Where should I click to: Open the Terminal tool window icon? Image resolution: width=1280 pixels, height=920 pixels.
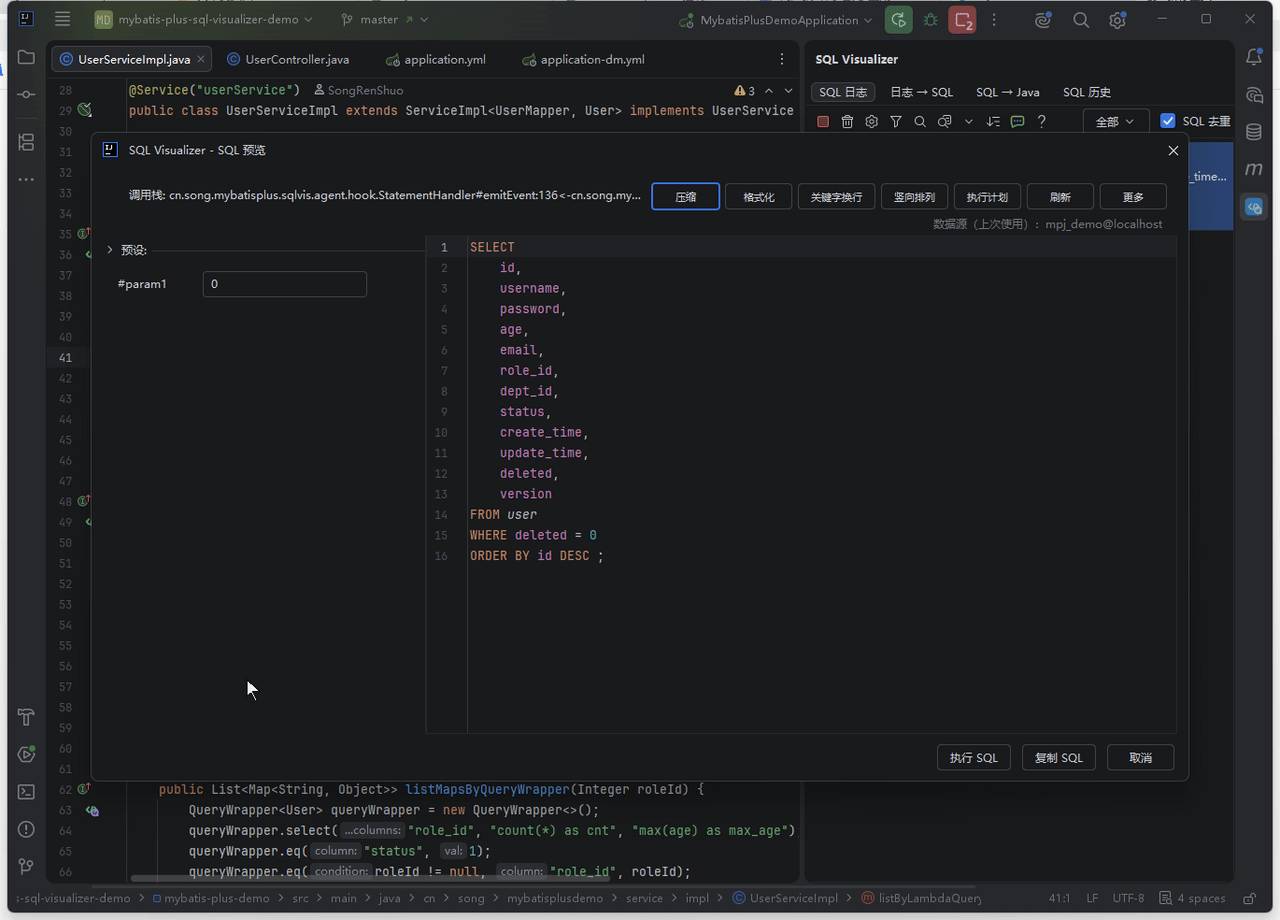(26, 792)
